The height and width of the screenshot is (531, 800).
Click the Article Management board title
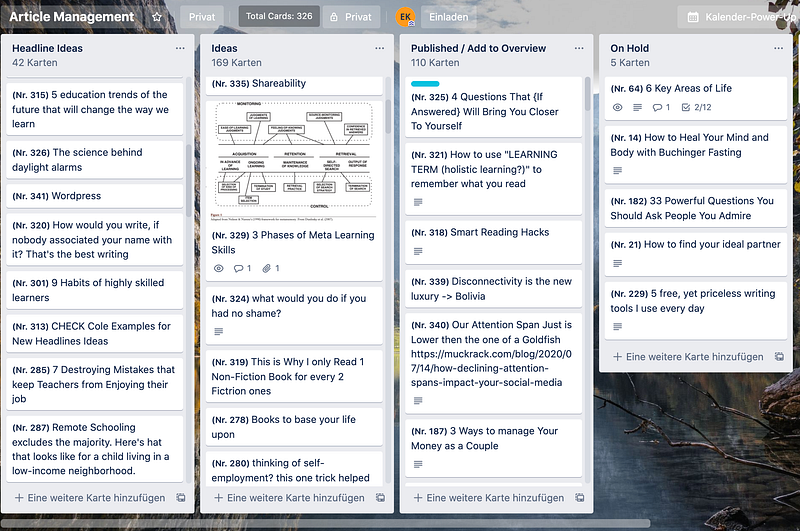(x=72, y=17)
